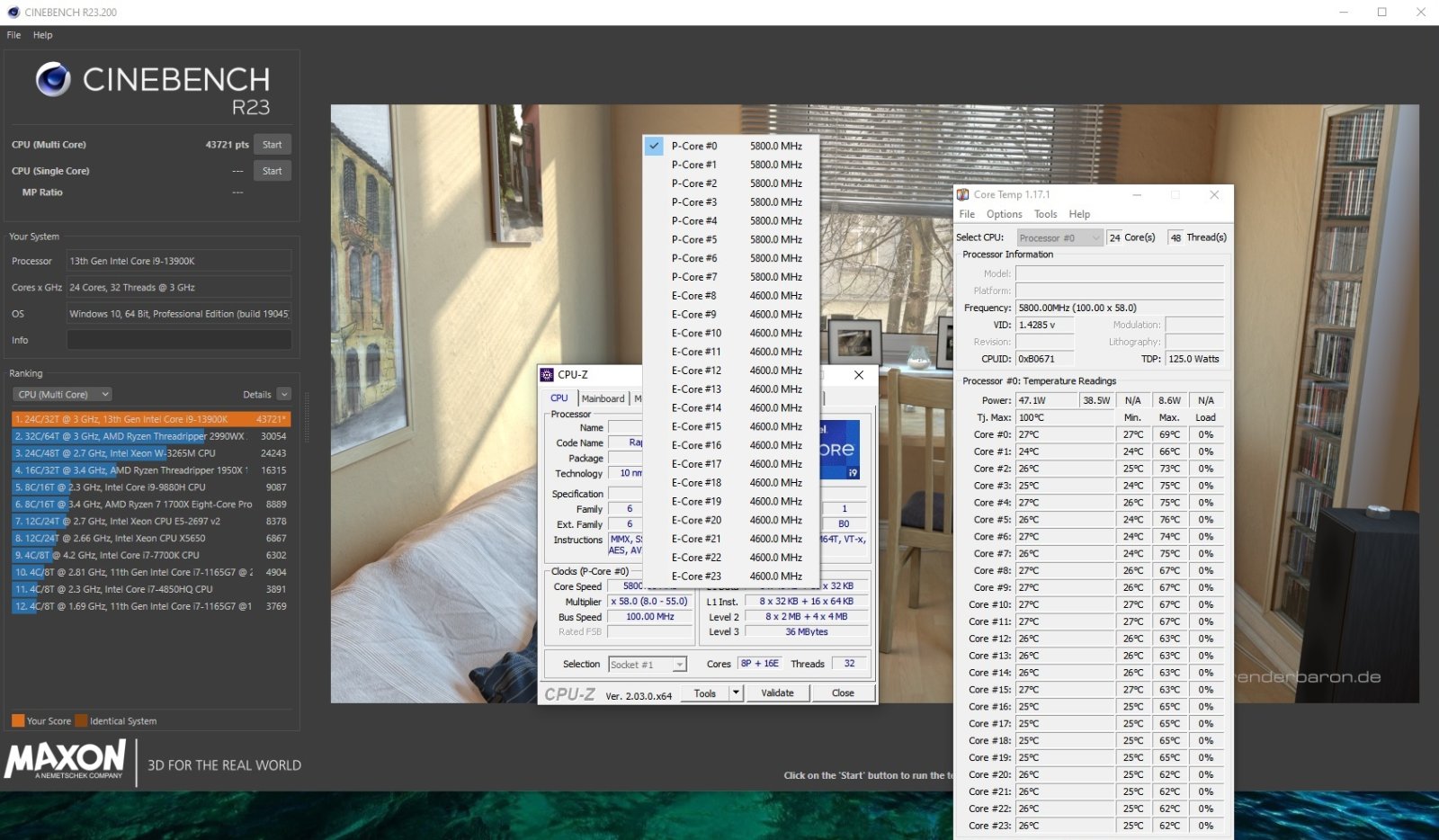Viewport: 1439px width, 840px height.
Task: Close the Core Temp window
Action: point(1214,194)
